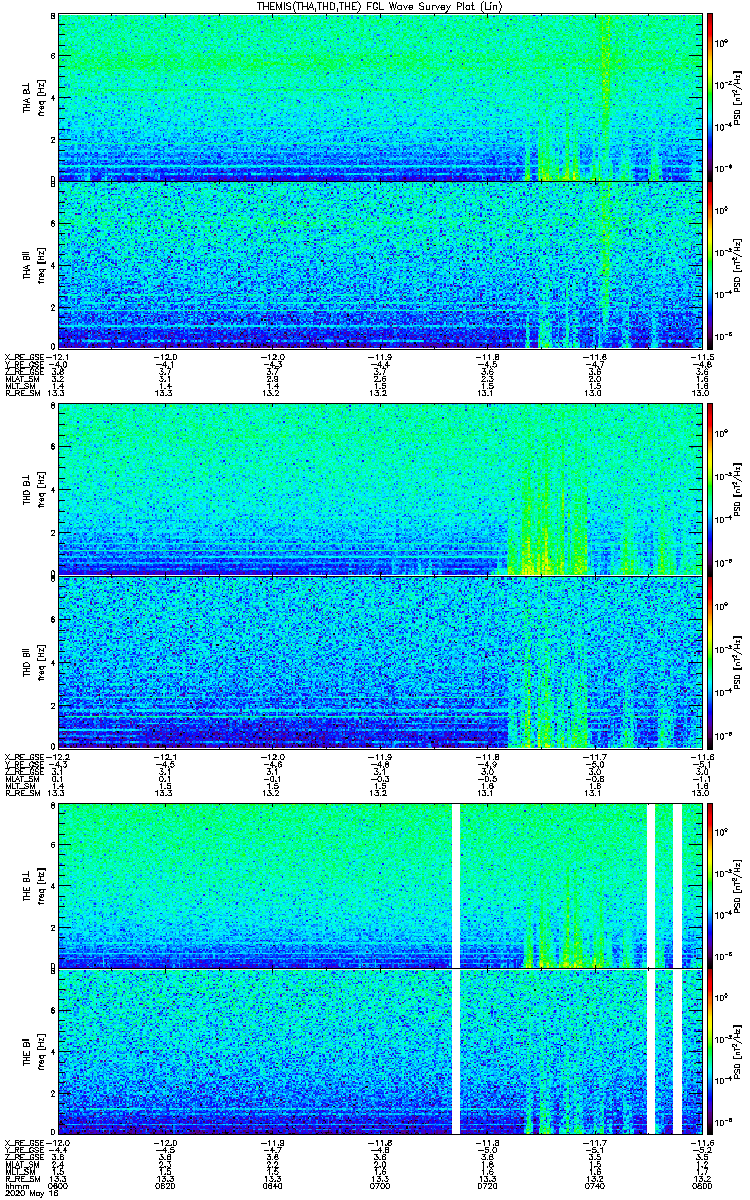Viewport: 750px width, 1200px height.
Task: Click the color bar beside THD B parallel panel
Action: 711,663
